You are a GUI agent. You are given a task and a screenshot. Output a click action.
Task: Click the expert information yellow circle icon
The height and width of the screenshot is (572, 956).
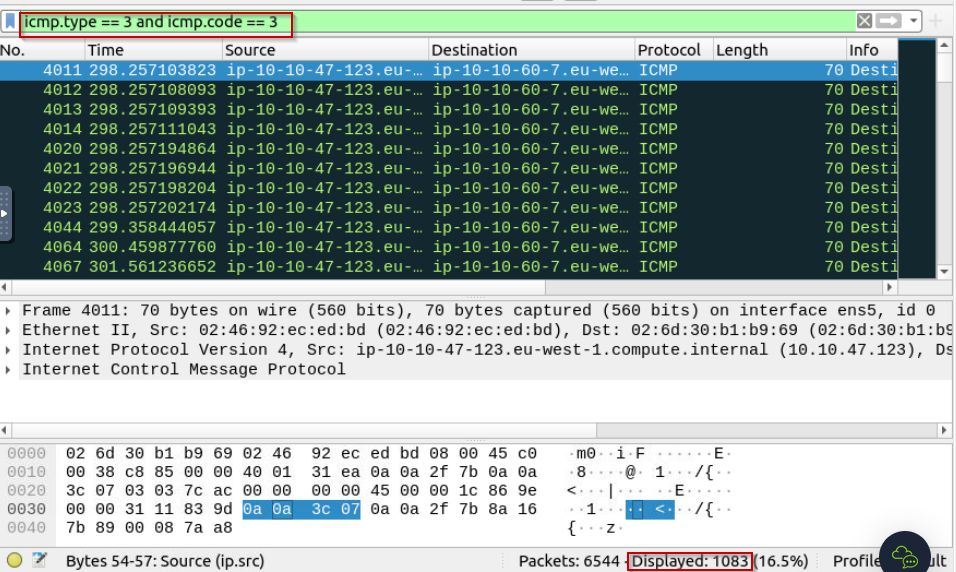coord(15,560)
